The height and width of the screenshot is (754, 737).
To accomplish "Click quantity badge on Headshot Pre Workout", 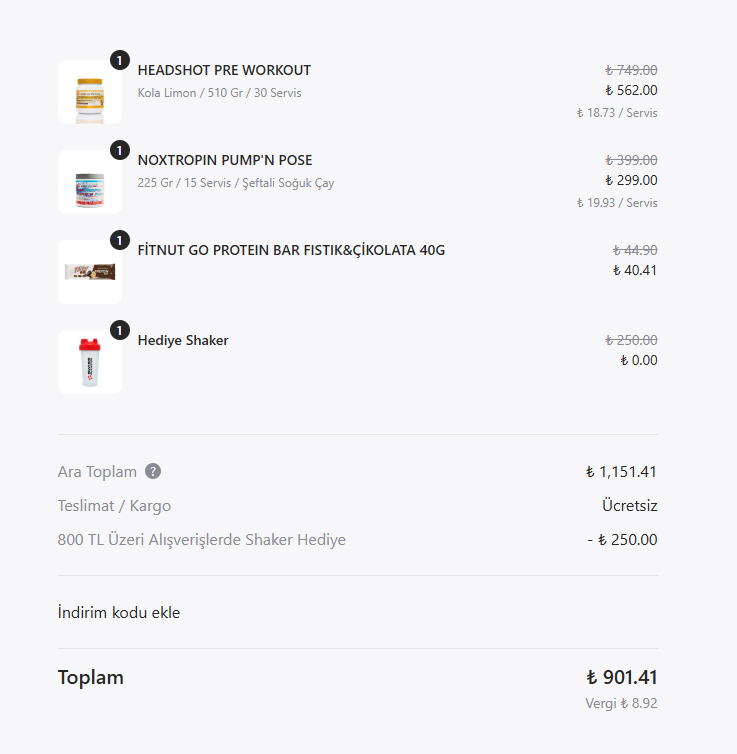I will (120, 60).
